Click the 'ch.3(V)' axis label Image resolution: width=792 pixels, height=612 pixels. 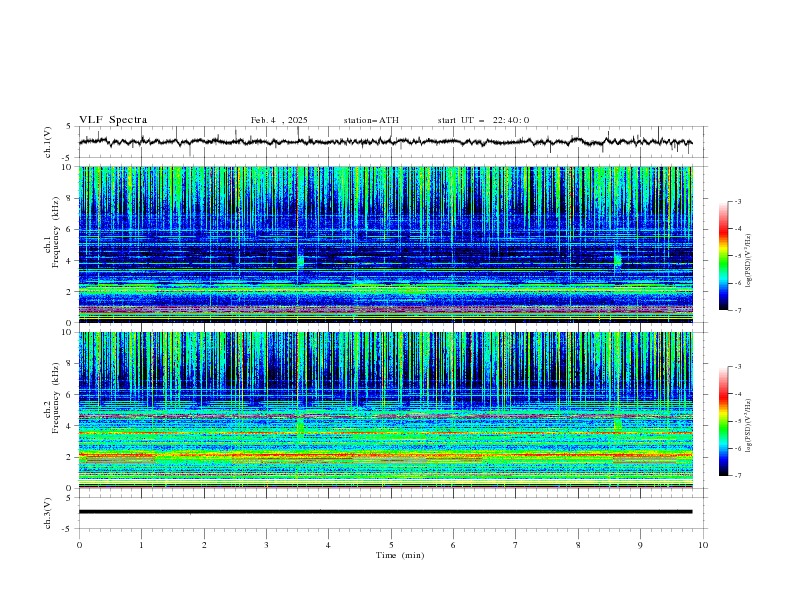(48, 513)
